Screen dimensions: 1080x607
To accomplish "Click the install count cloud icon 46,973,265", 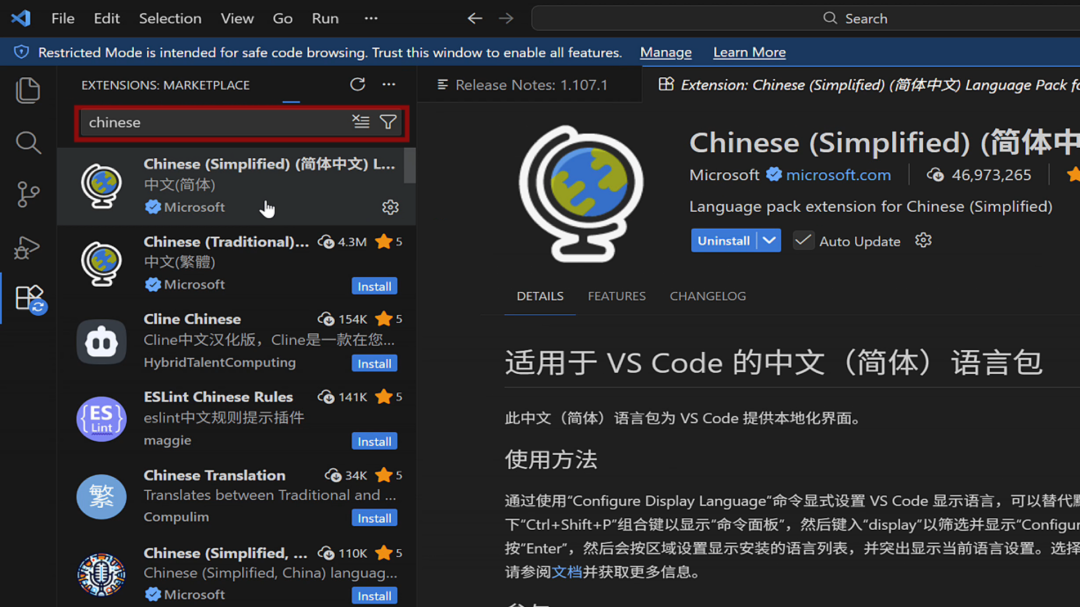I will tap(935, 174).
